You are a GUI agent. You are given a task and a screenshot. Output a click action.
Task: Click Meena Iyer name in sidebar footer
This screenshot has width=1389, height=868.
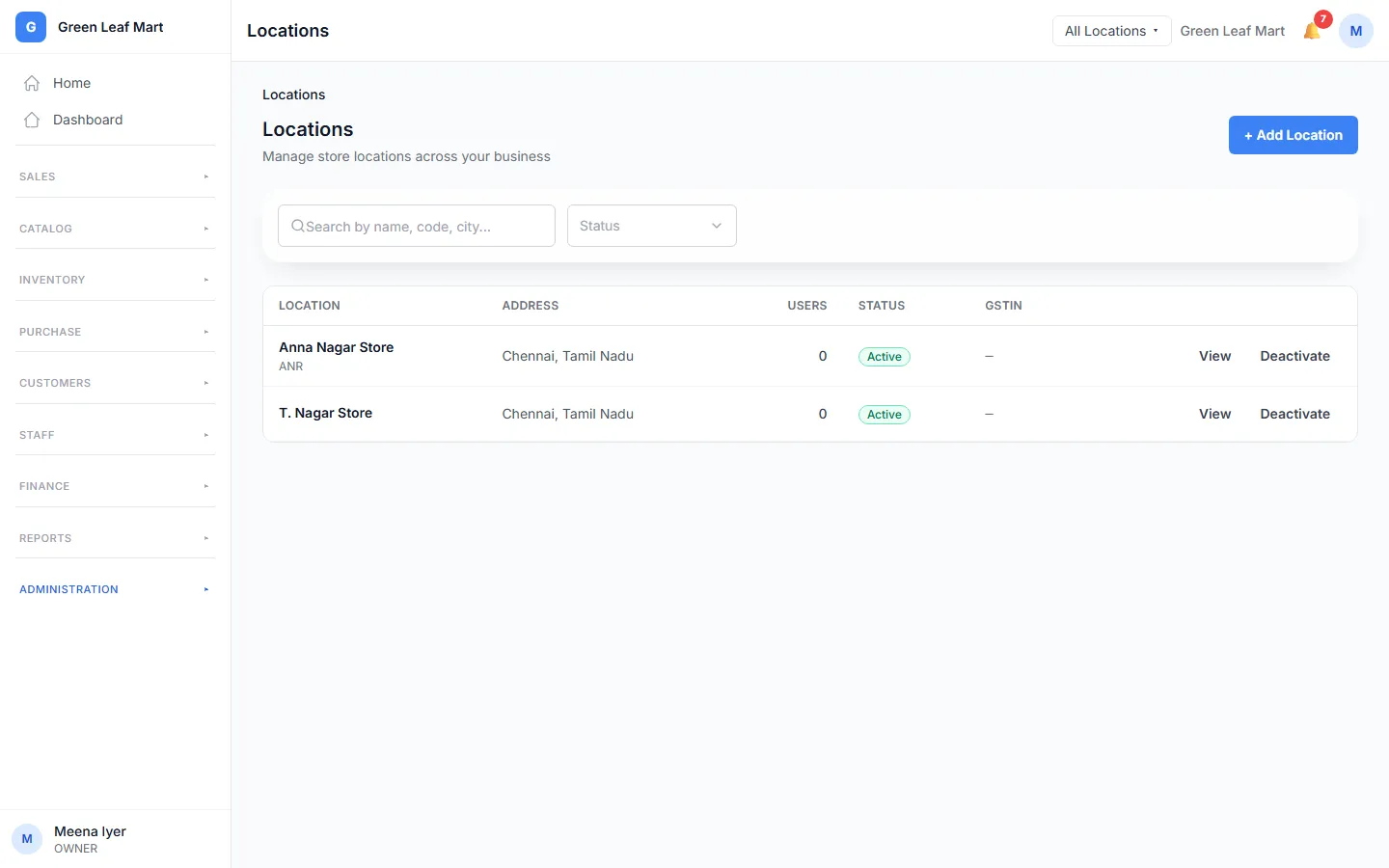90,831
